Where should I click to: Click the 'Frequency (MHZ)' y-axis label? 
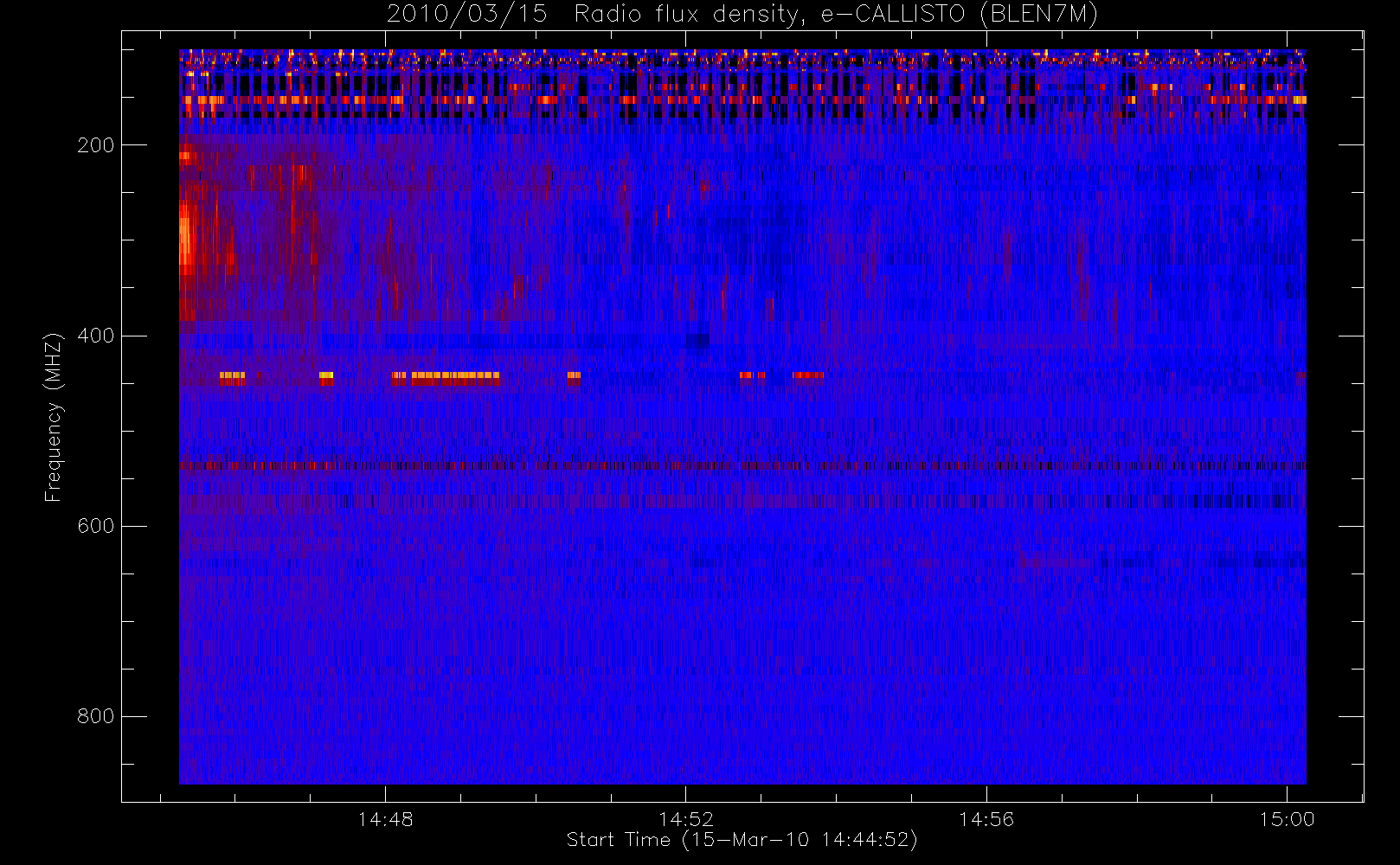tap(54, 417)
